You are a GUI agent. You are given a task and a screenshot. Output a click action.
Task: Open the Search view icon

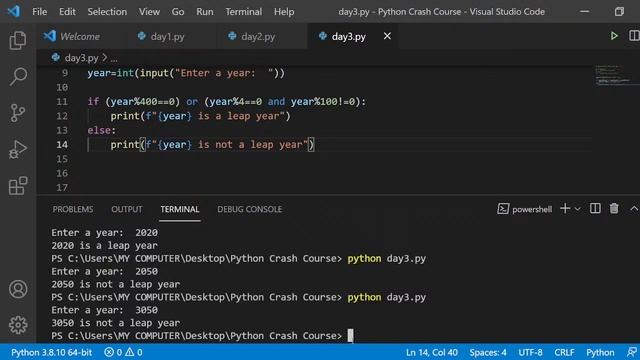18,76
